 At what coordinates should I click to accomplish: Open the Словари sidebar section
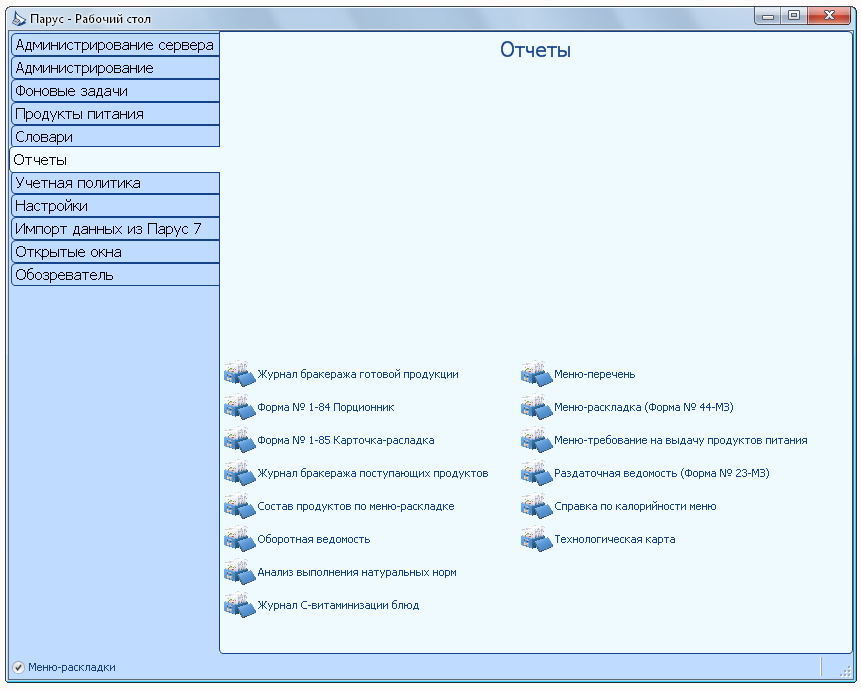point(115,137)
